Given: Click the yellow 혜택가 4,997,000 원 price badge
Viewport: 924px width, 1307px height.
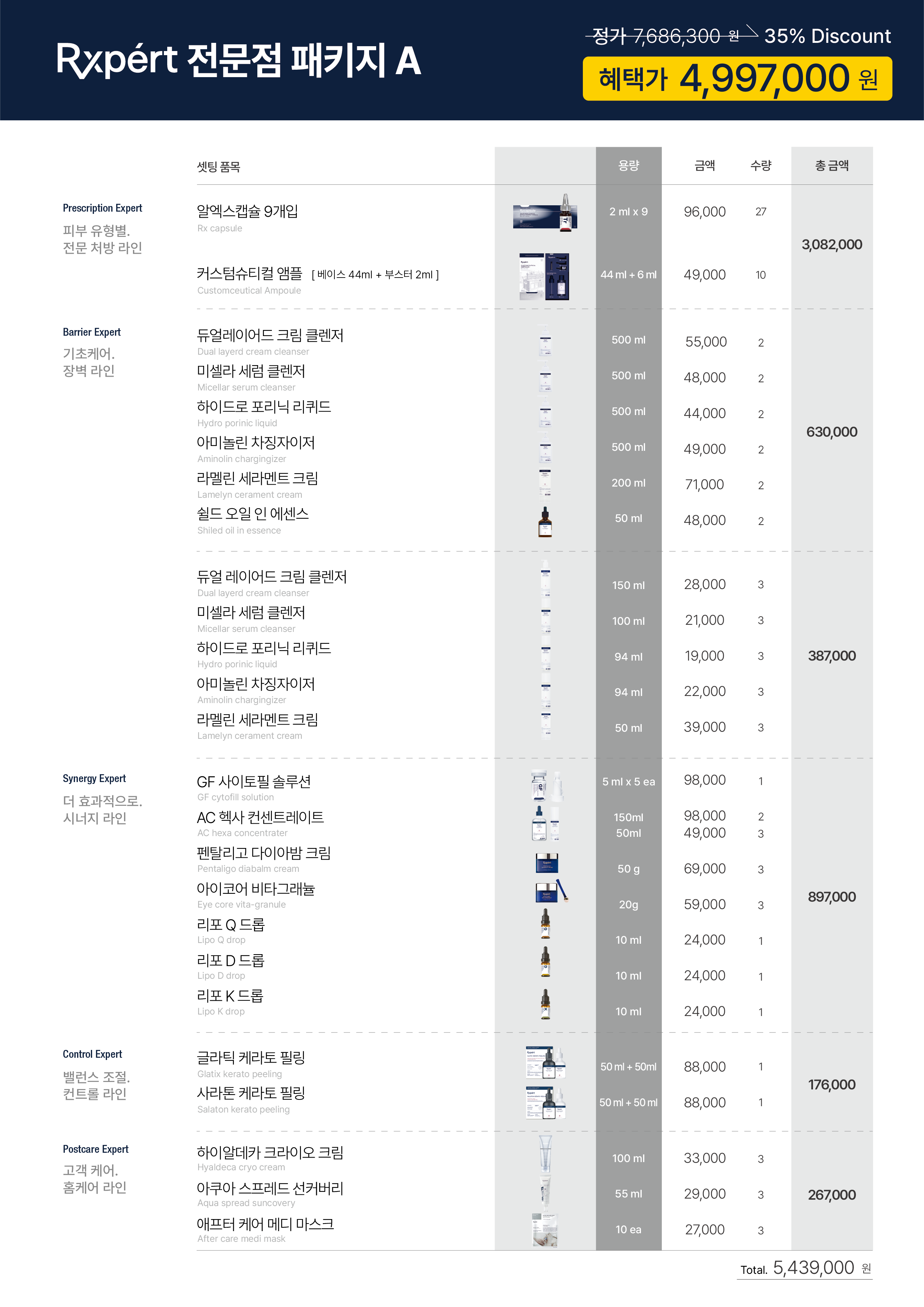Looking at the screenshot, I should [x=737, y=79].
